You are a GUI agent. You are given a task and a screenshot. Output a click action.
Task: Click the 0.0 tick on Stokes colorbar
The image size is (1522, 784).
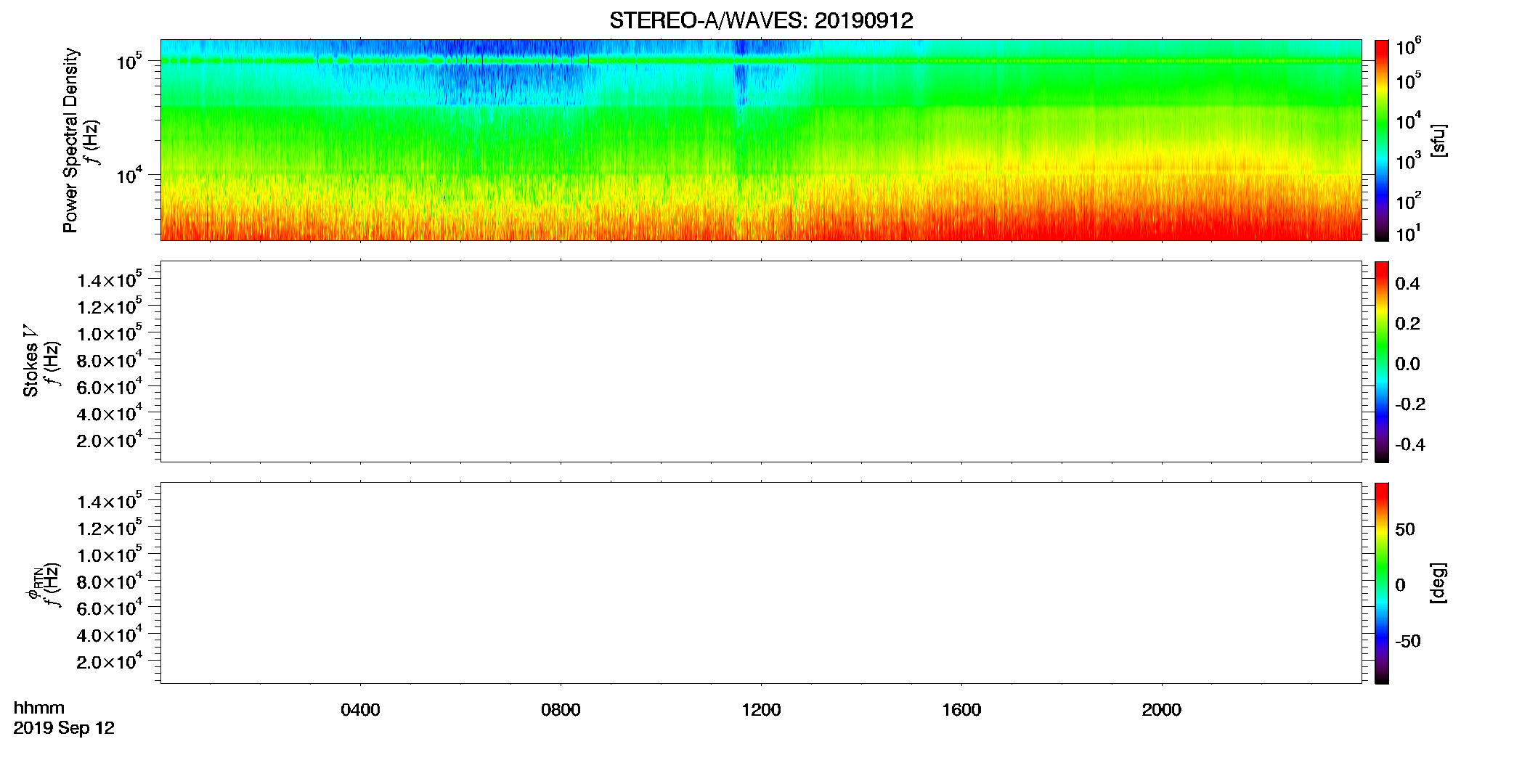pyautogui.click(x=1407, y=364)
